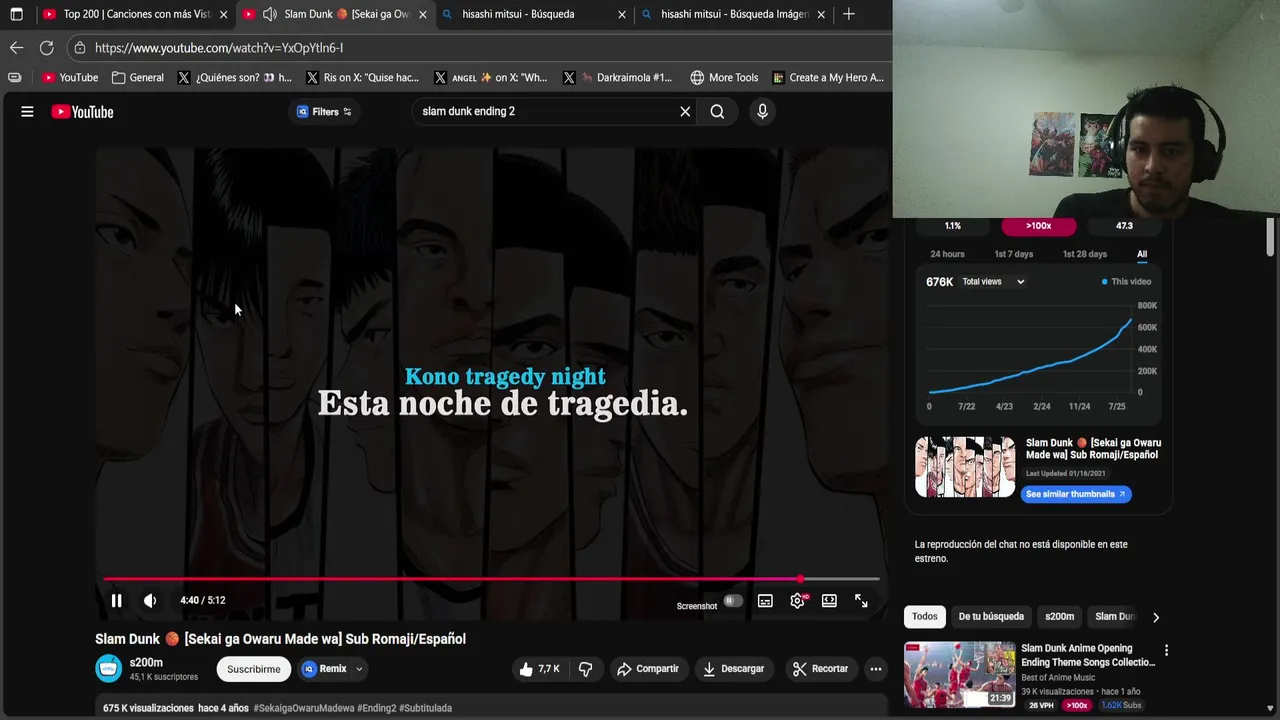
Task: Open the Best of Anime Music channel
Action: pos(1058,678)
